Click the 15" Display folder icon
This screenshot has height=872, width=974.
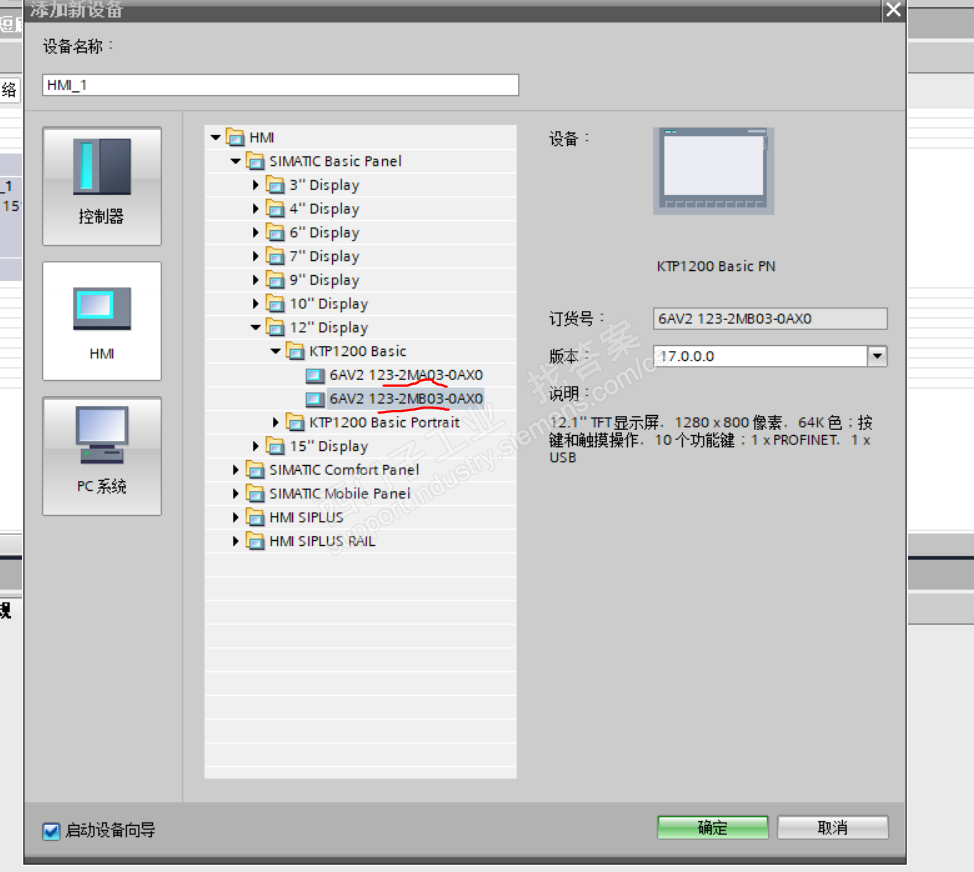pos(275,446)
